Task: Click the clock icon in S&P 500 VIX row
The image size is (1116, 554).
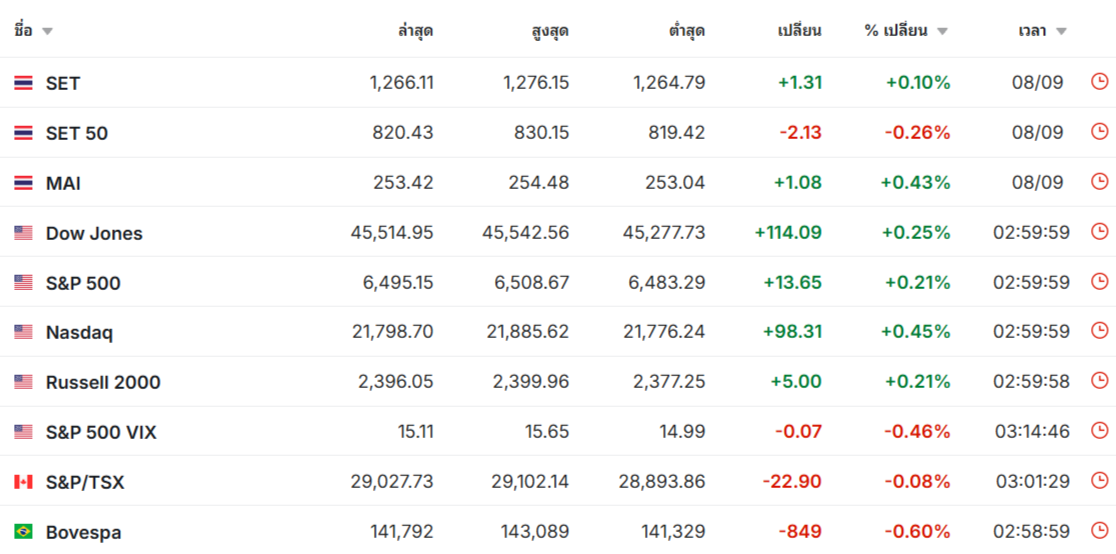Action: pyautogui.click(x=1100, y=431)
